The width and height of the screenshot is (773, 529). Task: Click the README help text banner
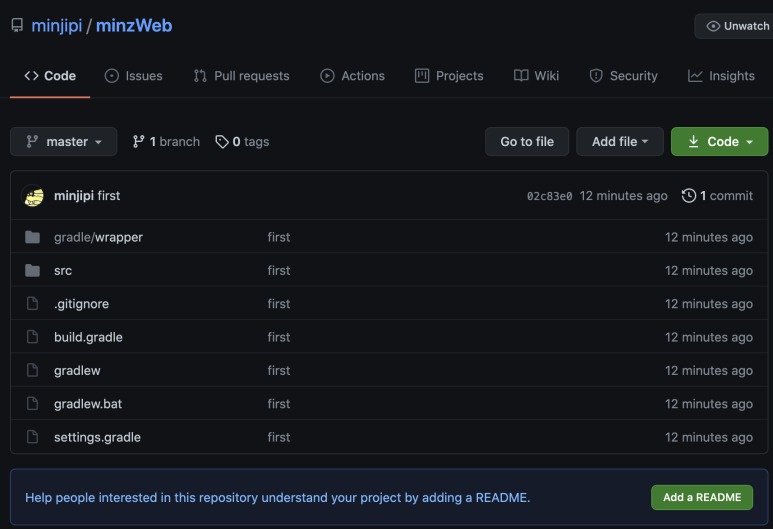(278, 497)
